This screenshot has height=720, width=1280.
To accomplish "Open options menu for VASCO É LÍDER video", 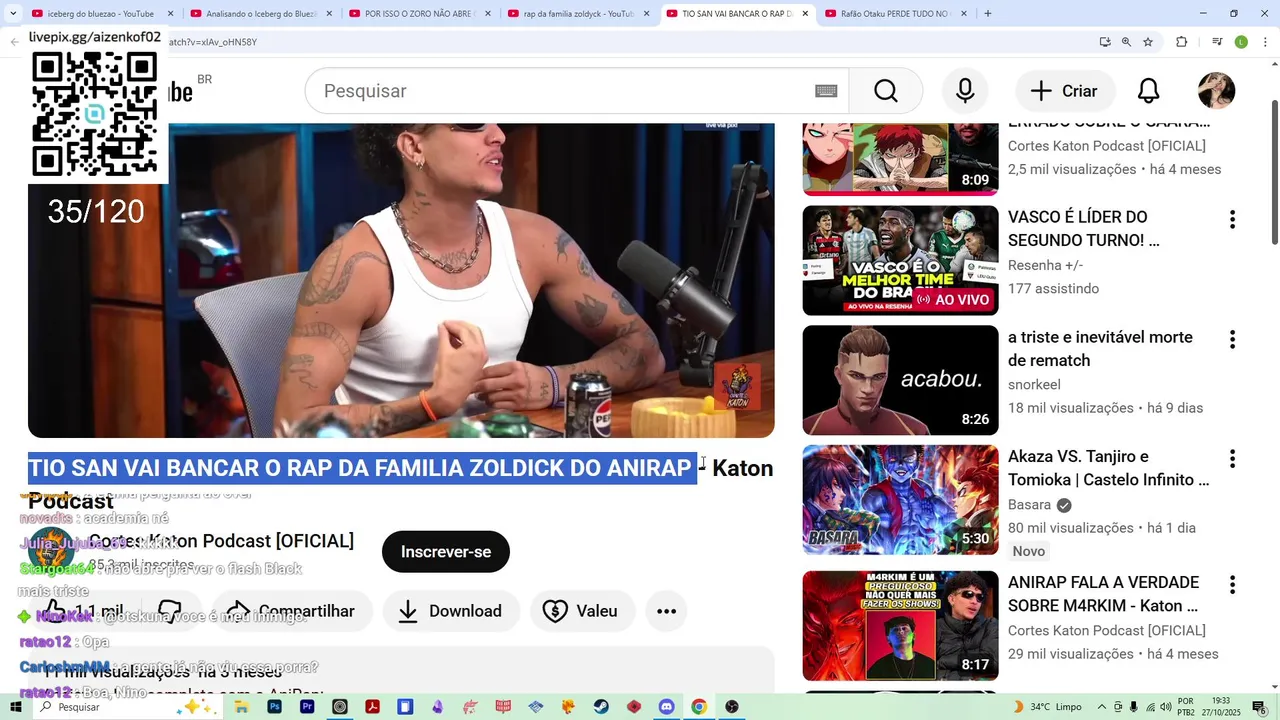I will click(x=1232, y=220).
